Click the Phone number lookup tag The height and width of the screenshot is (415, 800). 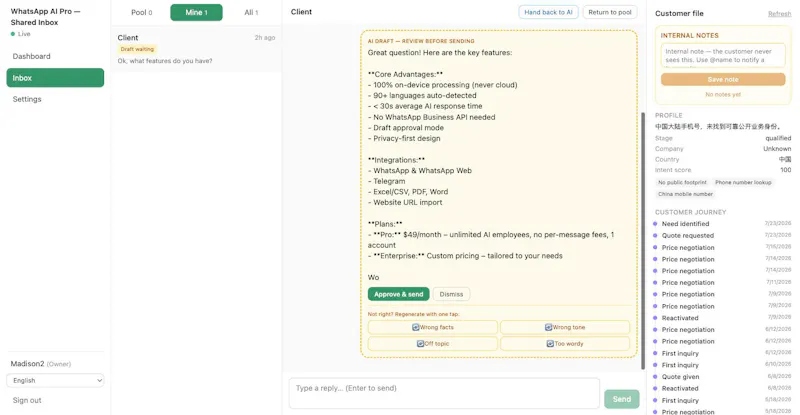point(743,182)
